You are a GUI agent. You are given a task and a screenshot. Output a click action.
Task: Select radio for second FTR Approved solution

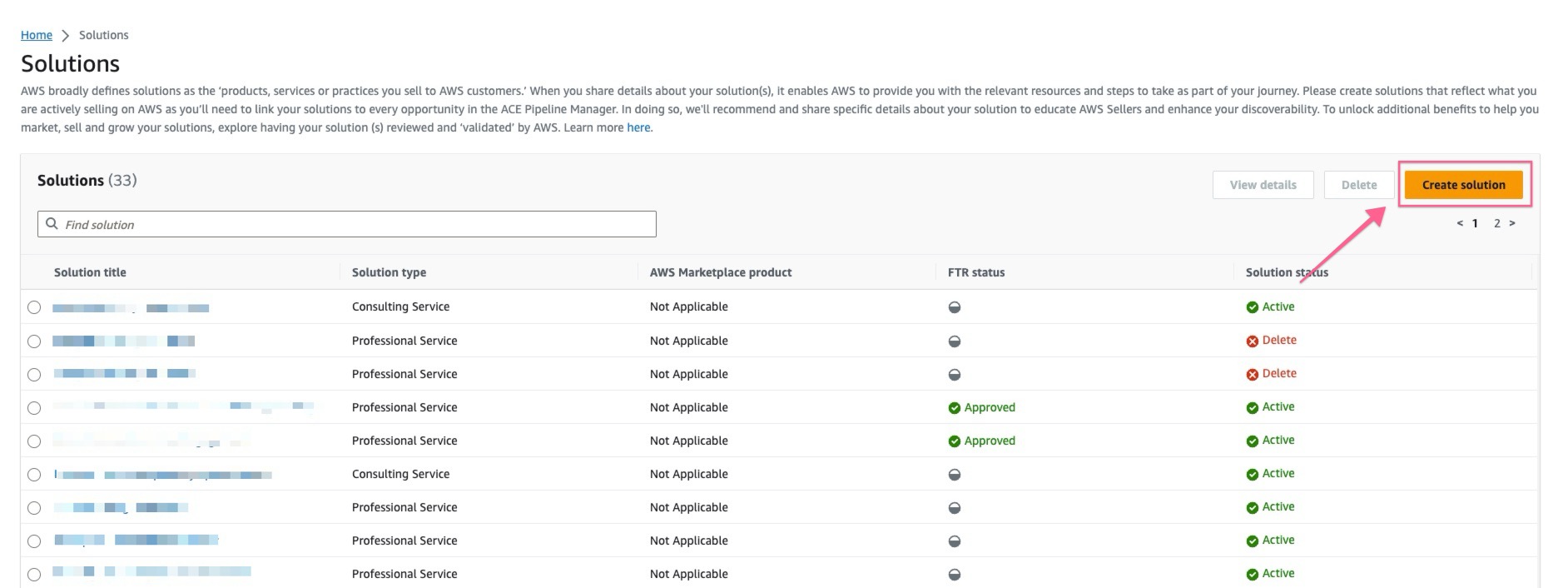pos(34,441)
